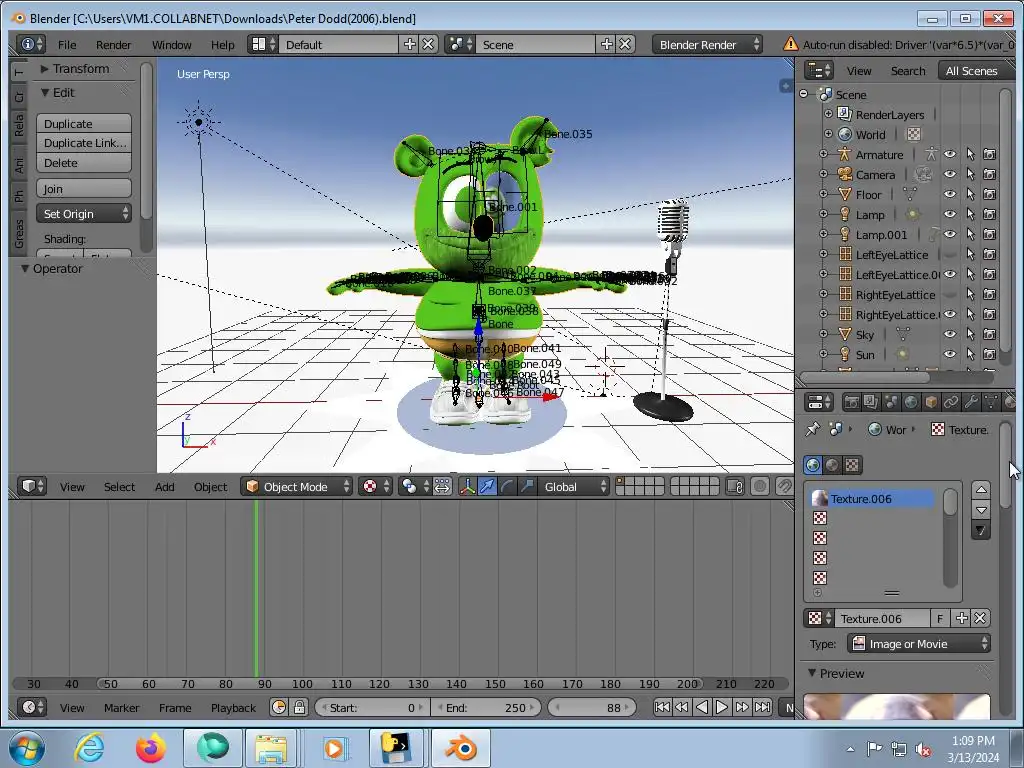Hide the Floor object via eye icon
This screenshot has height=768, width=1024.
(950, 194)
